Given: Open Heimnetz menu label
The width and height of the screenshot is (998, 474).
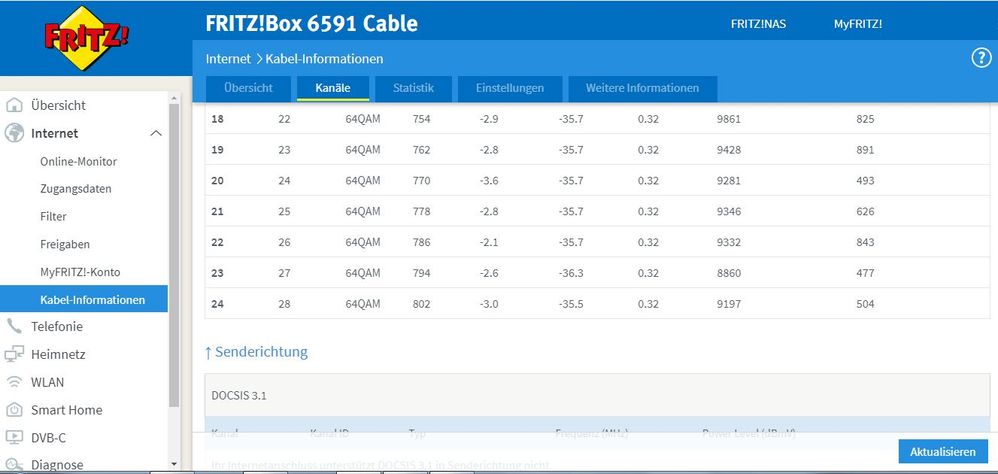Looking at the screenshot, I should (58, 354).
